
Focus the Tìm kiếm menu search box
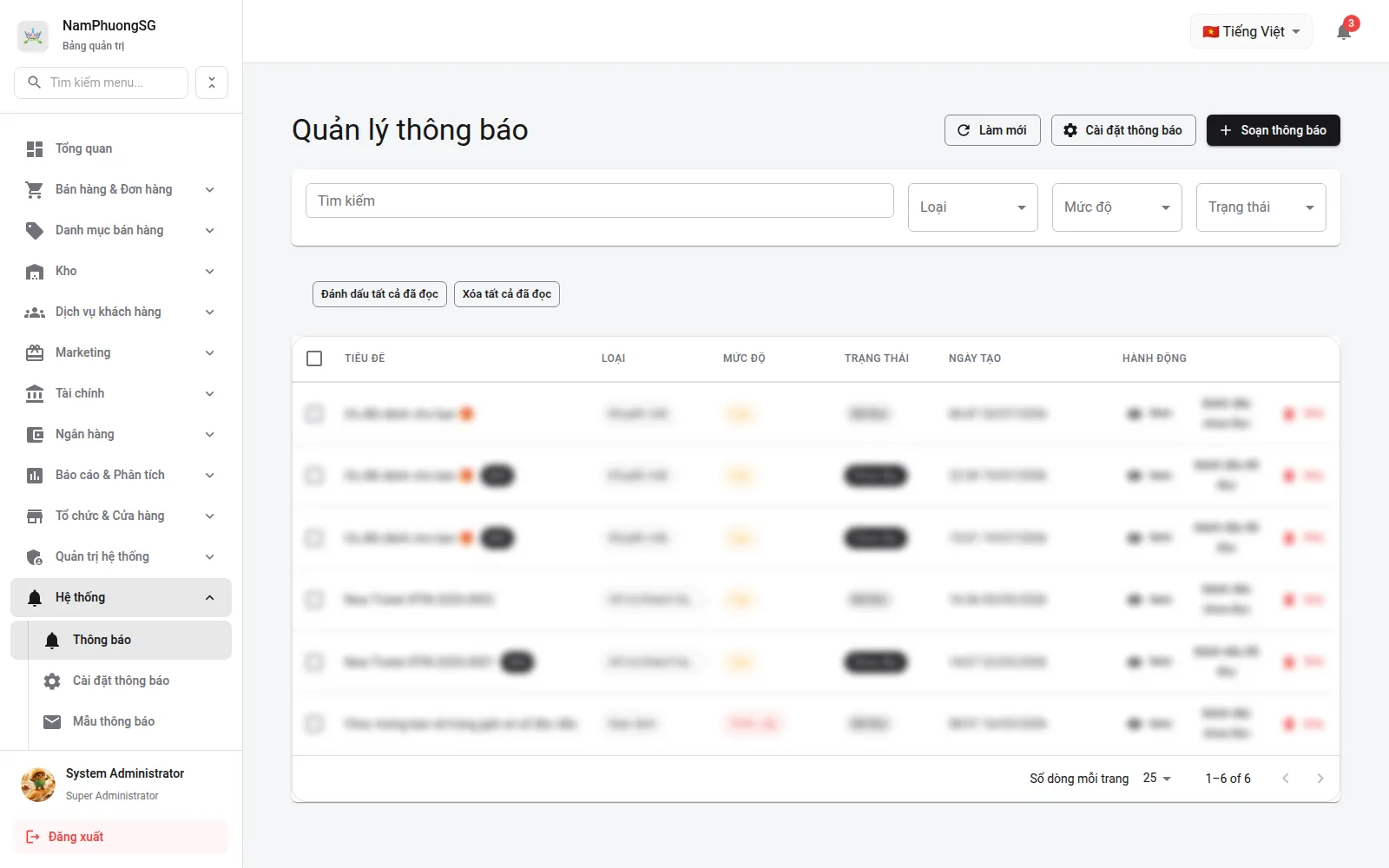click(102, 82)
